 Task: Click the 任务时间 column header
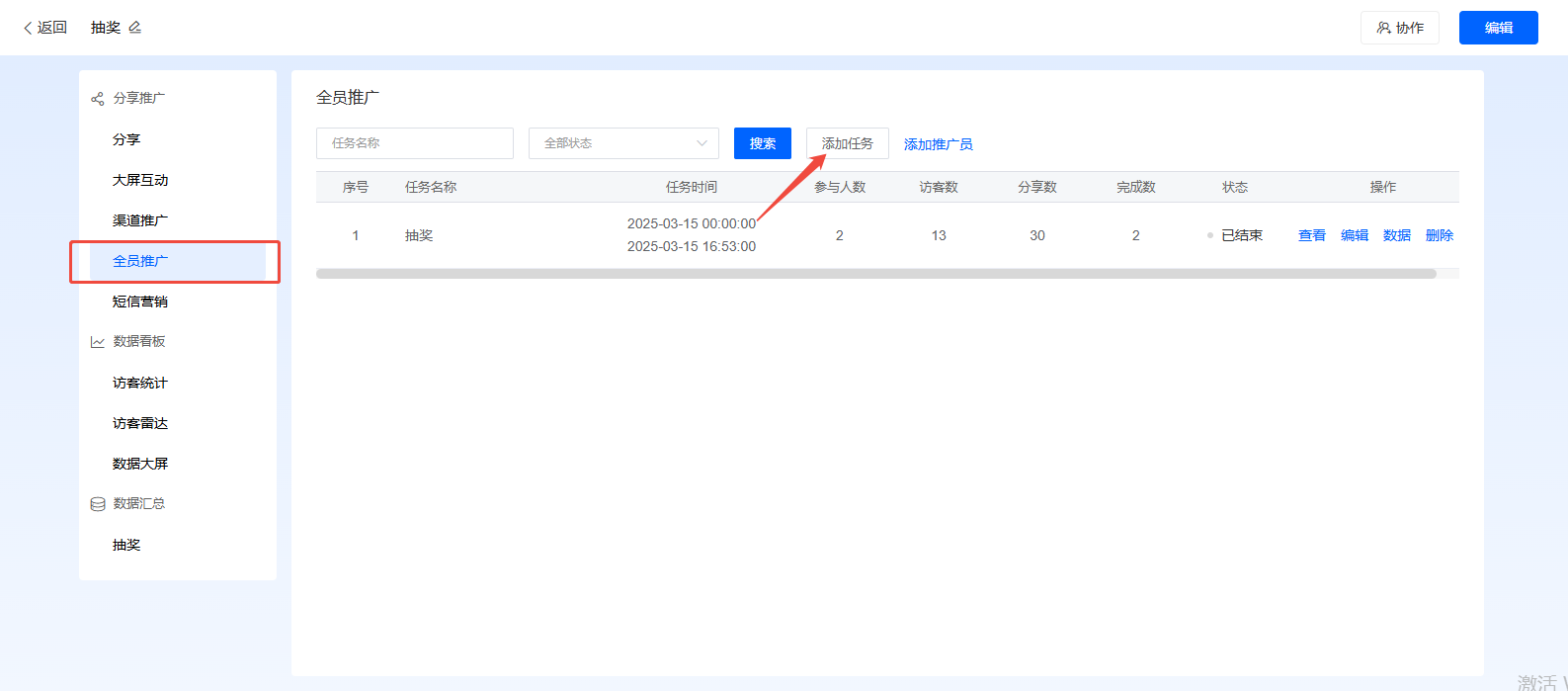click(692, 187)
